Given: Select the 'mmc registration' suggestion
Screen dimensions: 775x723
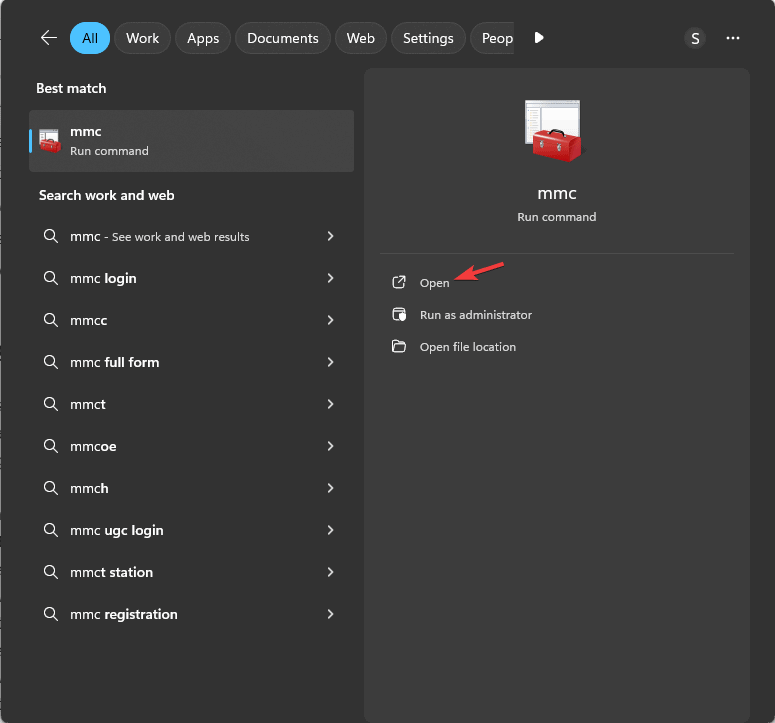Looking at the screenshot, I should coord(191,614).
